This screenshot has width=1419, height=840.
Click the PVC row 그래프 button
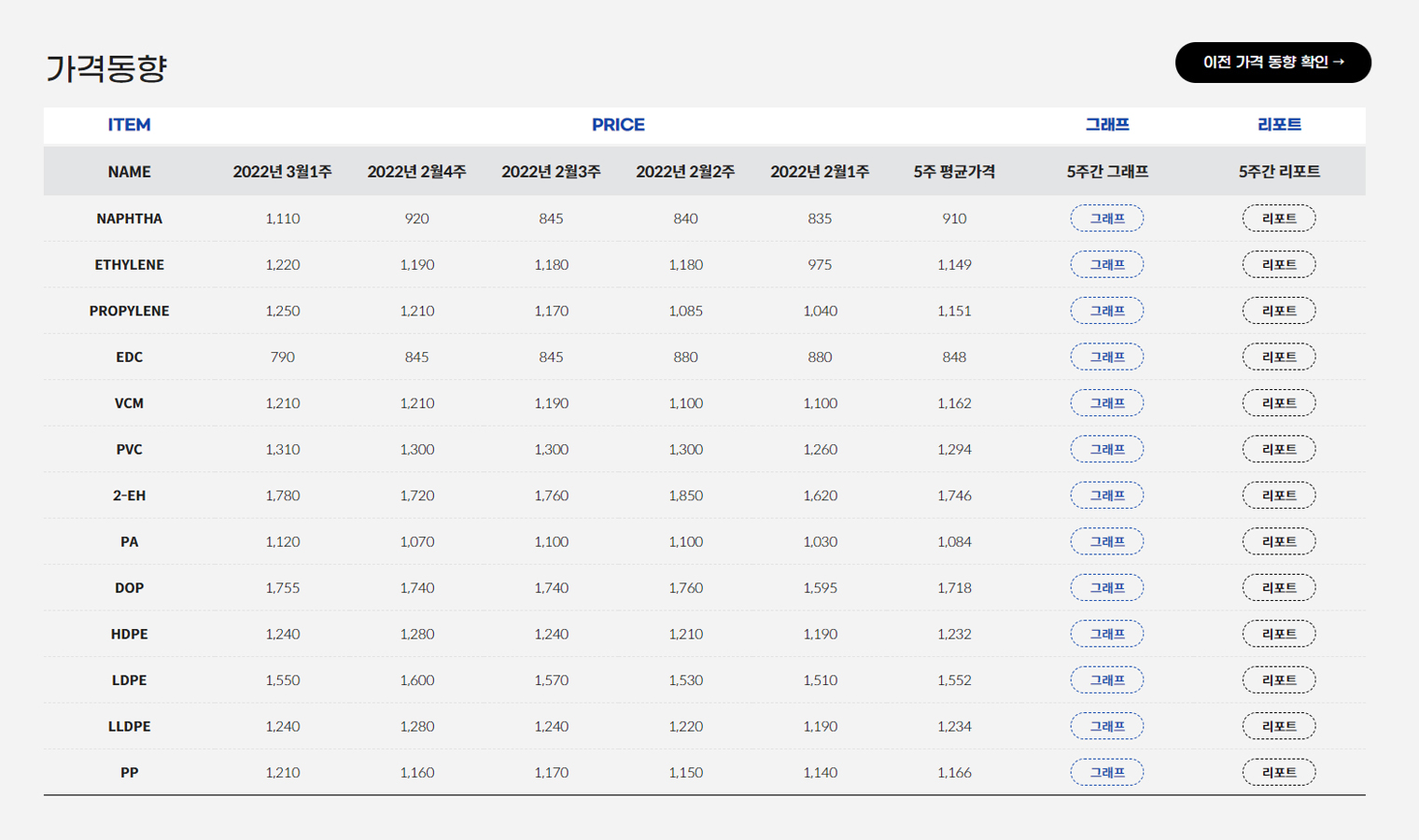(x=1107, y=449)
